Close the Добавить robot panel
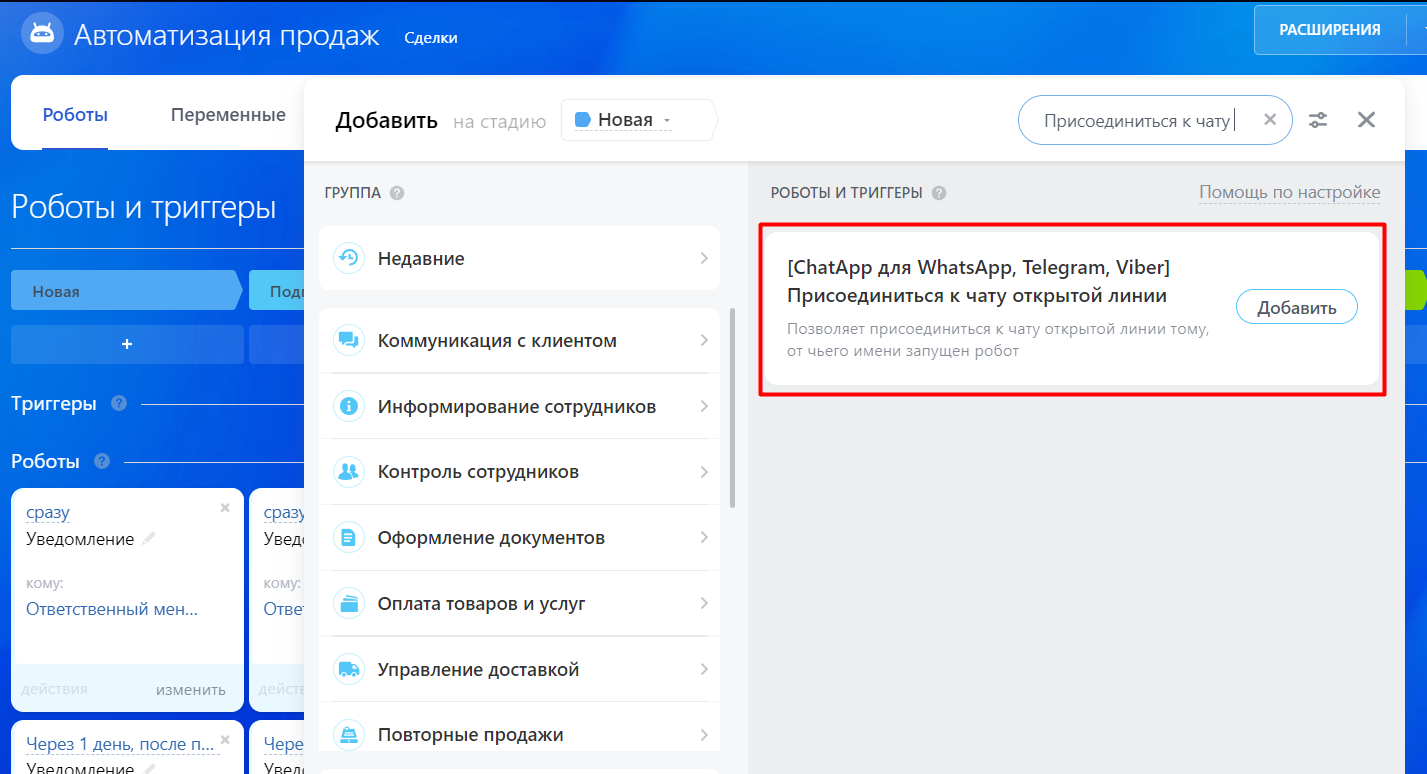This screenshot has height=774, width=1427. pos(1366,120)
